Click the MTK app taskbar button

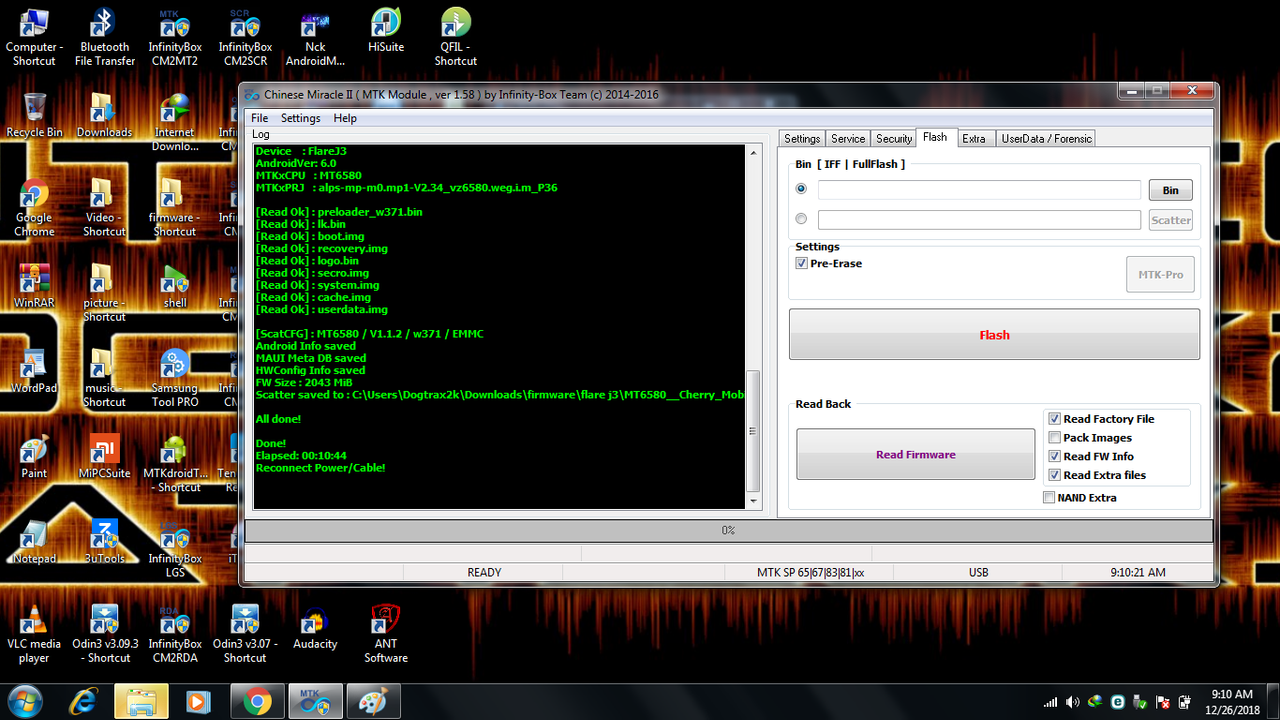coord(316,702)
